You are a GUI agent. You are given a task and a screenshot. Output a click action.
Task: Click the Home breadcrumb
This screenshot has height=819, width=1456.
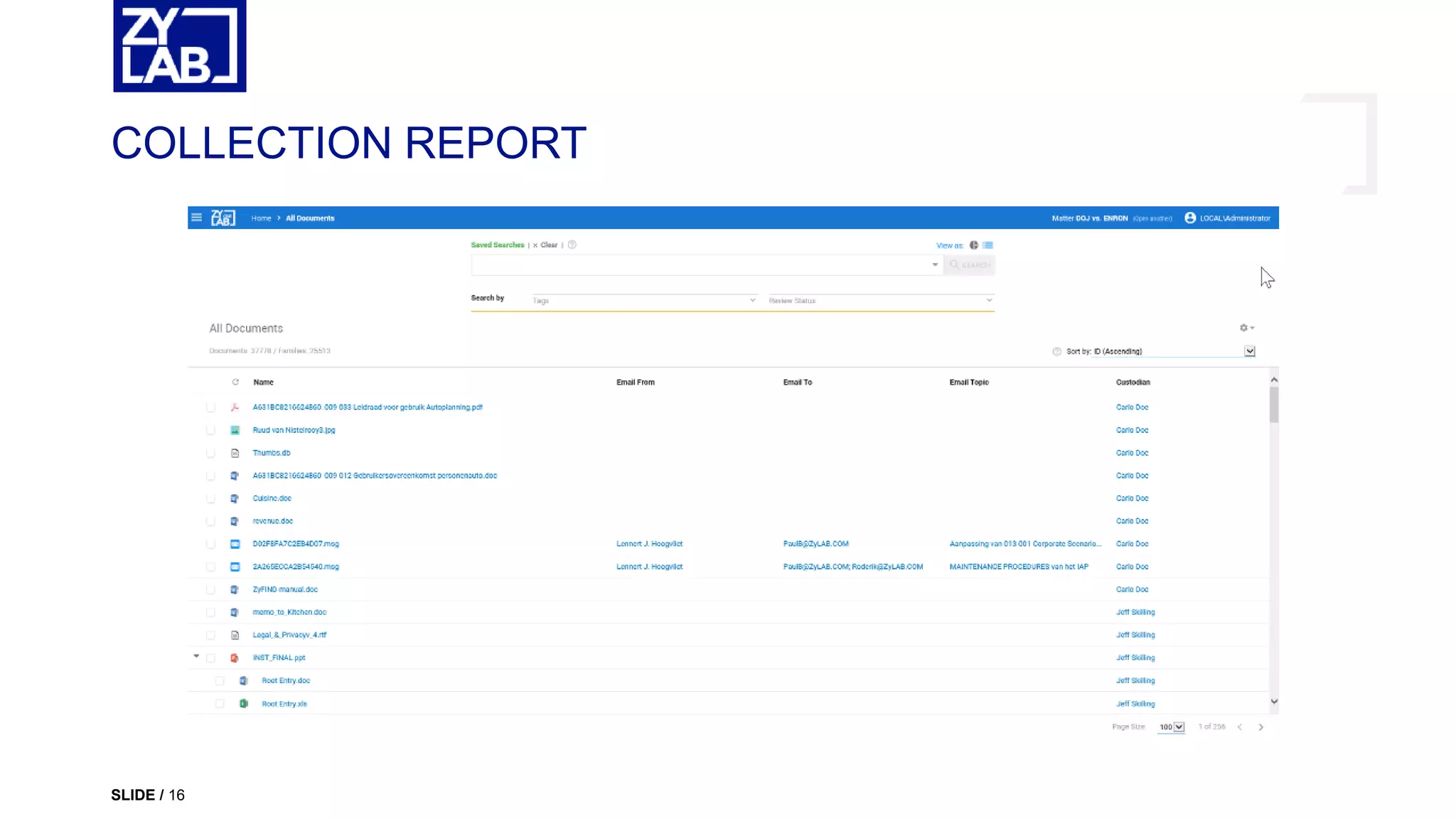261,218
